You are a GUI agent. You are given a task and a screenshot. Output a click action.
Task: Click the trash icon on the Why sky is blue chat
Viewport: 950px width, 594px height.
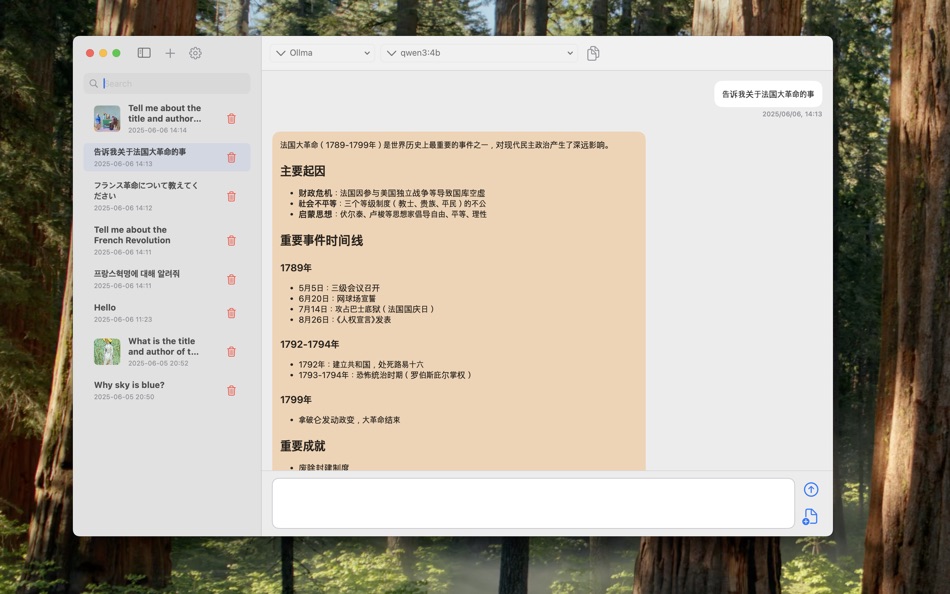[231, 389]
